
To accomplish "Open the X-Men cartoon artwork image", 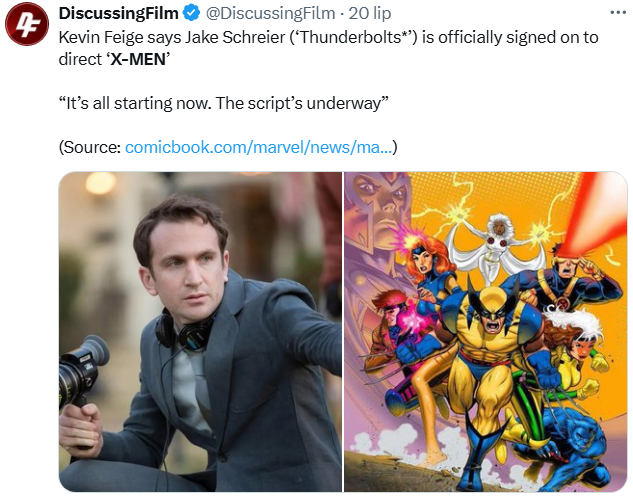I will click(x=486, y=331).
